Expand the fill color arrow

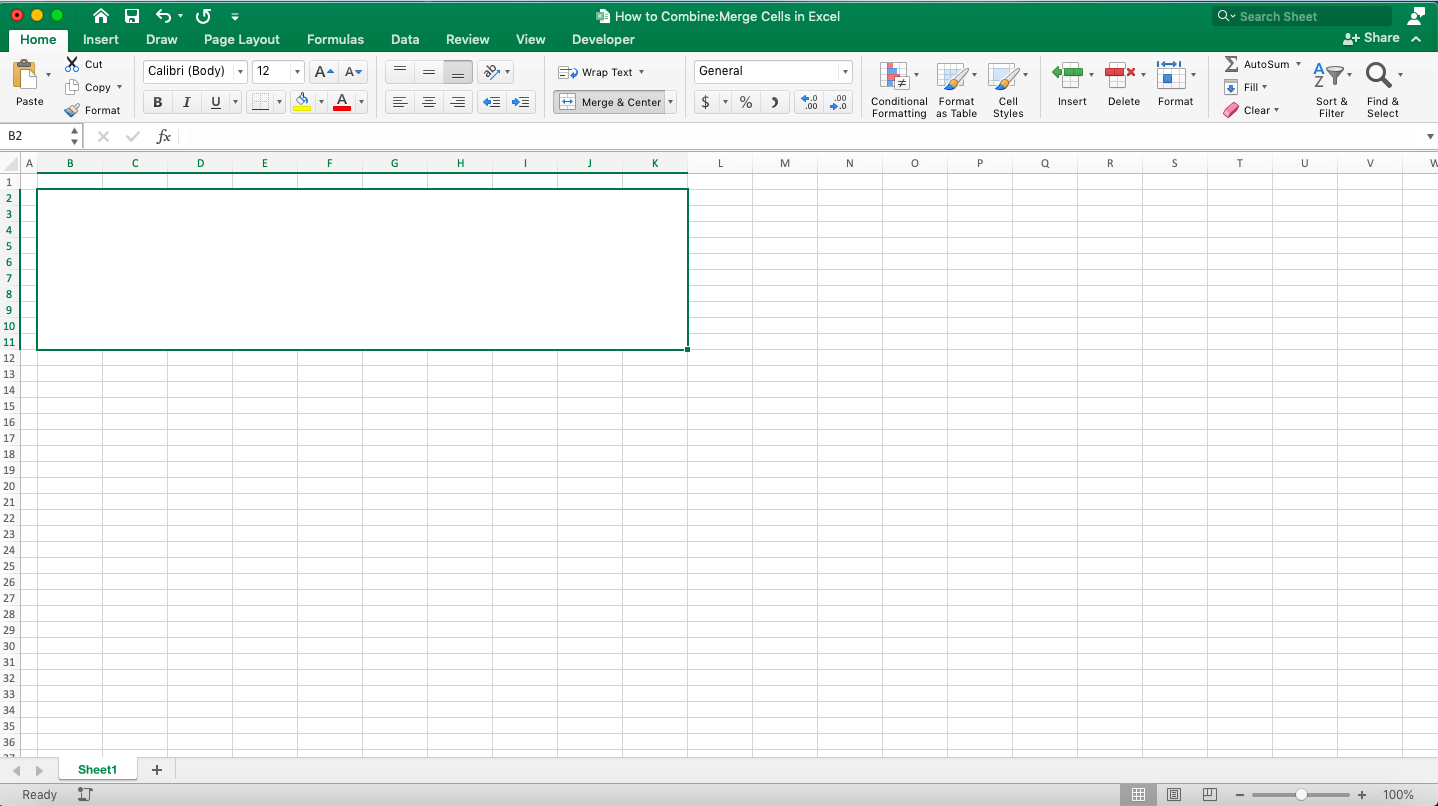[321, 102]
